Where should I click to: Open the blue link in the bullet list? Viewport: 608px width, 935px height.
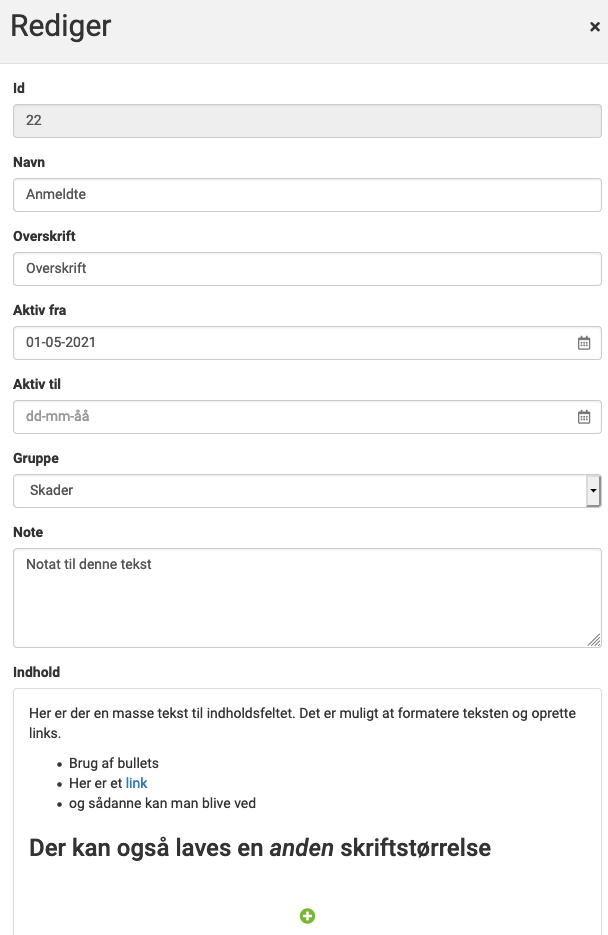click(x=136, y=783)
